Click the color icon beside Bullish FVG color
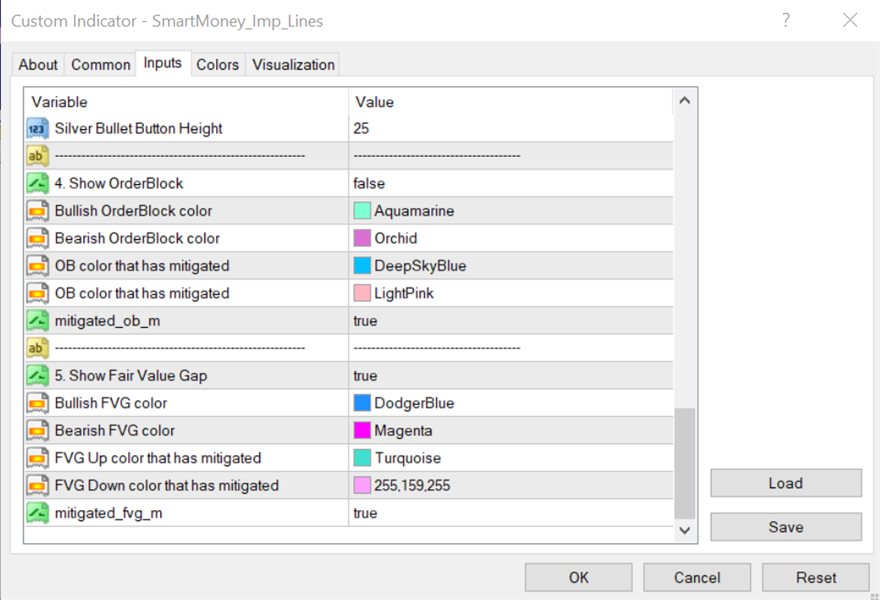880x600 pixels. [37, 403]
